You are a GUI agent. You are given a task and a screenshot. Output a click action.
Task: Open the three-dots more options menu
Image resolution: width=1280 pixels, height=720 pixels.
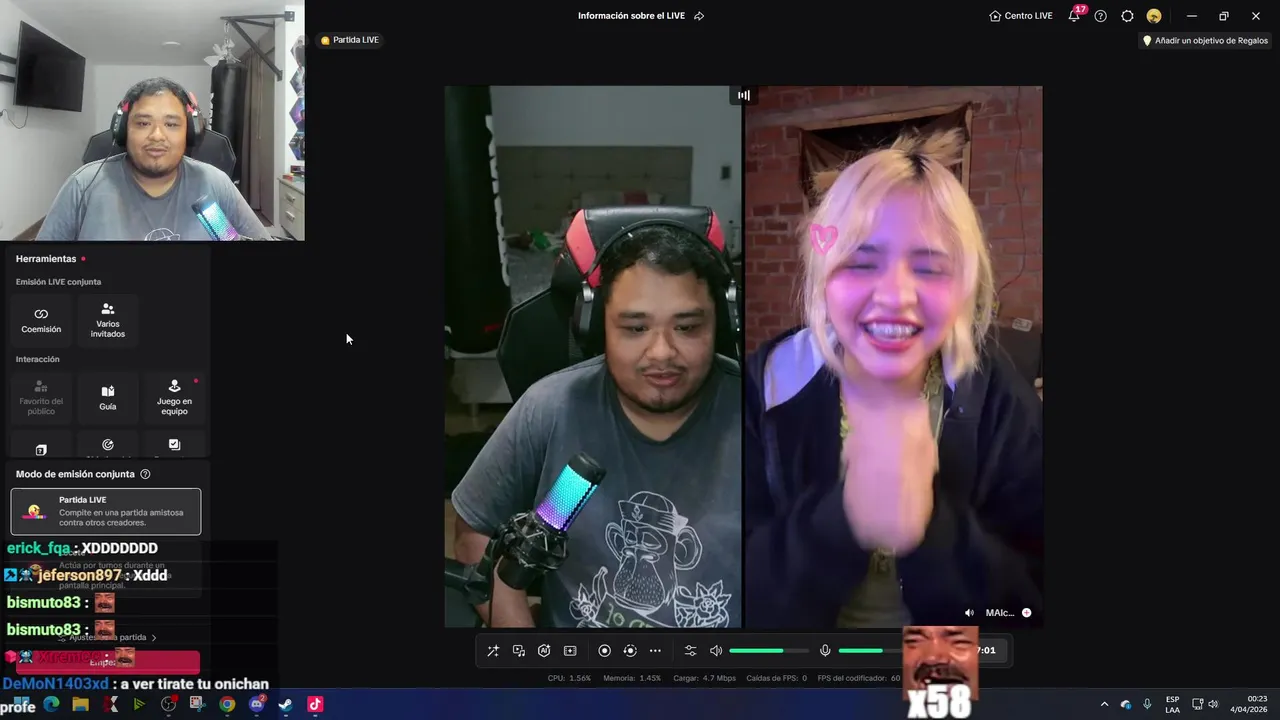[655, 650]
